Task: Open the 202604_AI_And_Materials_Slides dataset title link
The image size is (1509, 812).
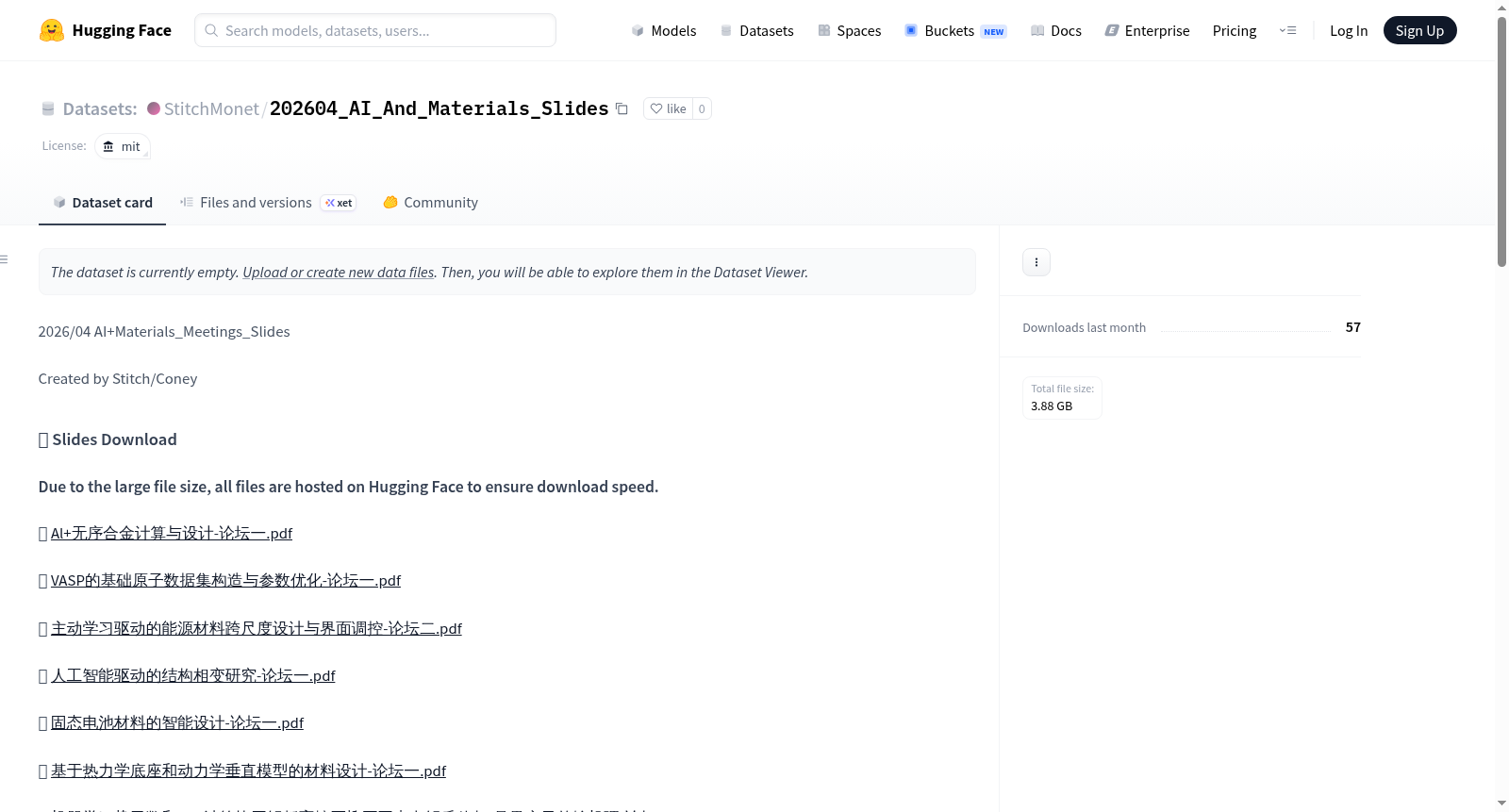Action: (439, 108)
